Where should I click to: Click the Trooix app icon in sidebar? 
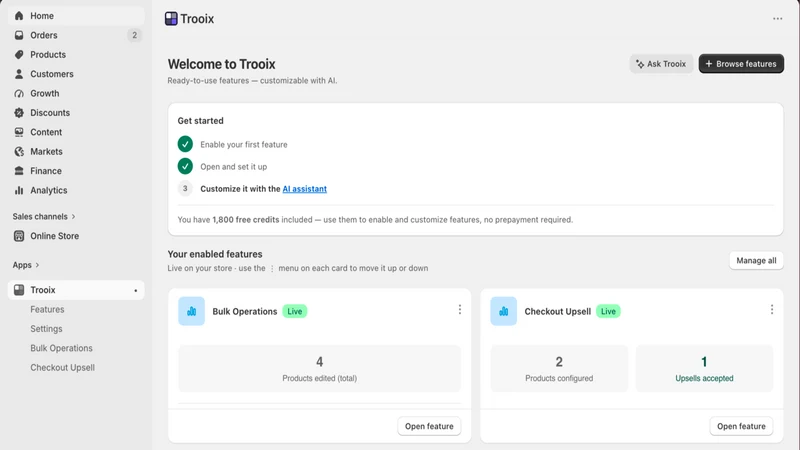(19, 290)
